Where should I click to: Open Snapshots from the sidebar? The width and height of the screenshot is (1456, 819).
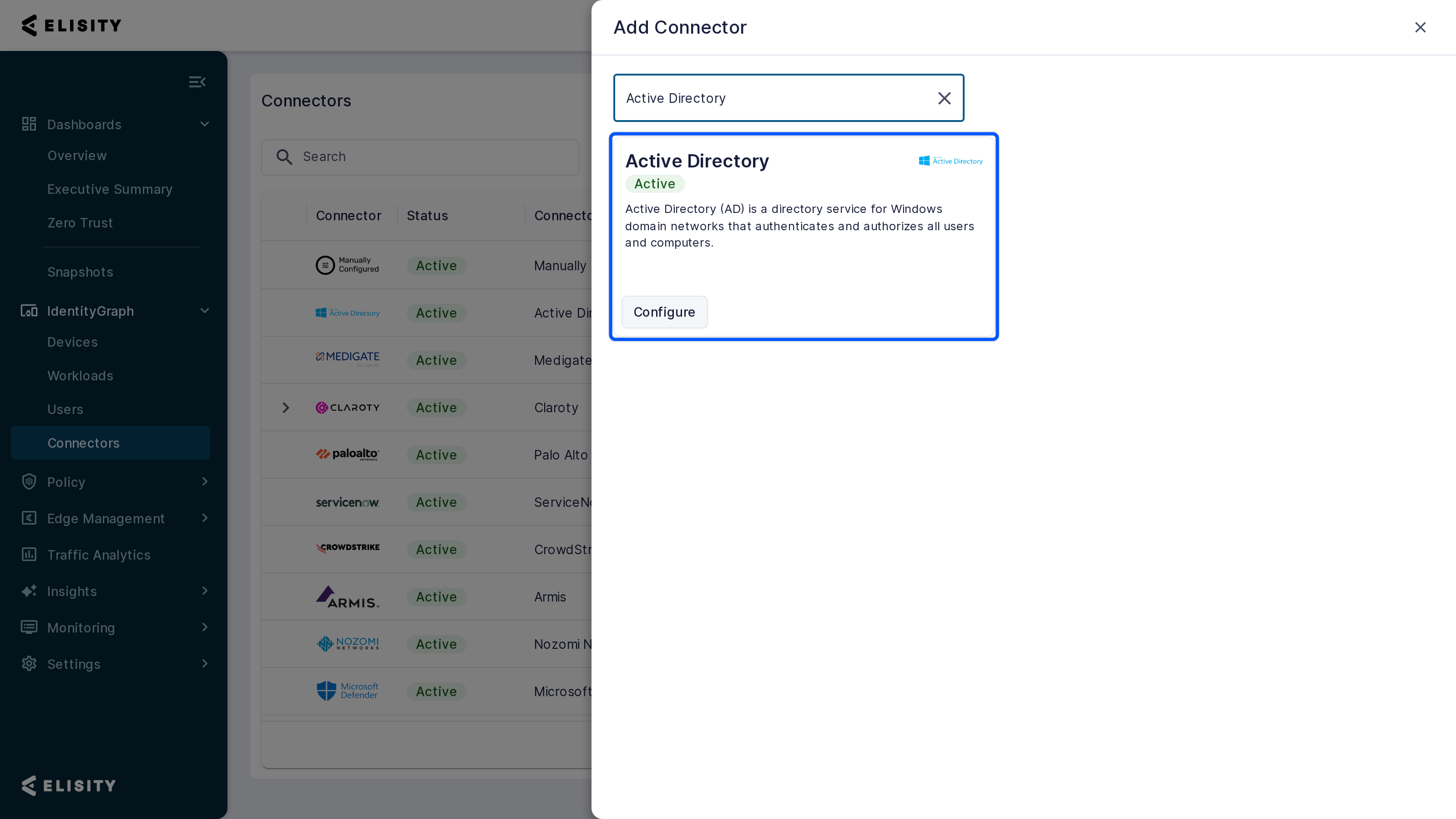pyautogui.click(x=80, y=272)
